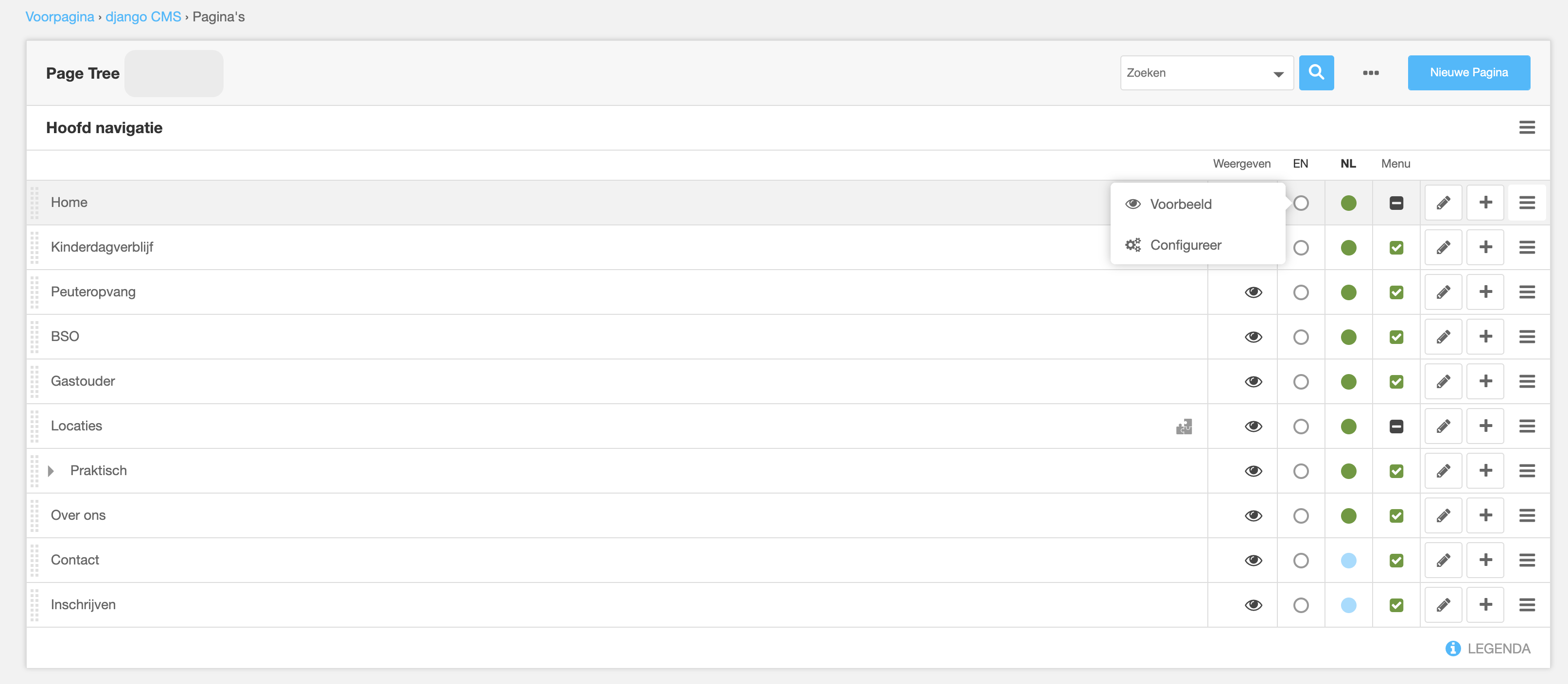Select Voorbeeld from the popup menu

click(1180, 205)
